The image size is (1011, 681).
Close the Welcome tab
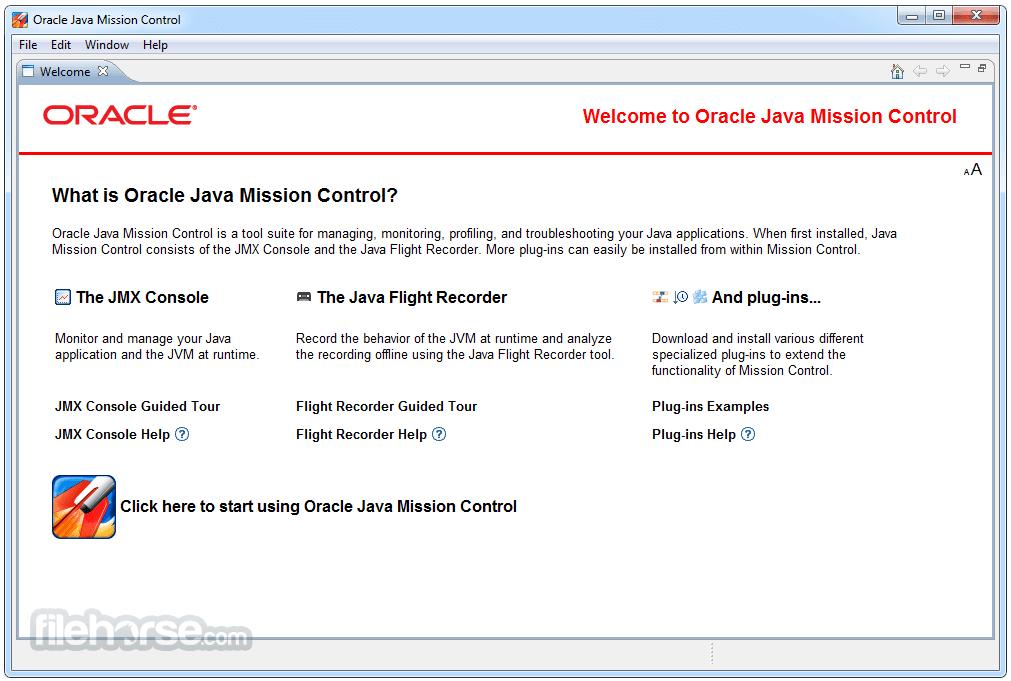[x=103, y=71]
